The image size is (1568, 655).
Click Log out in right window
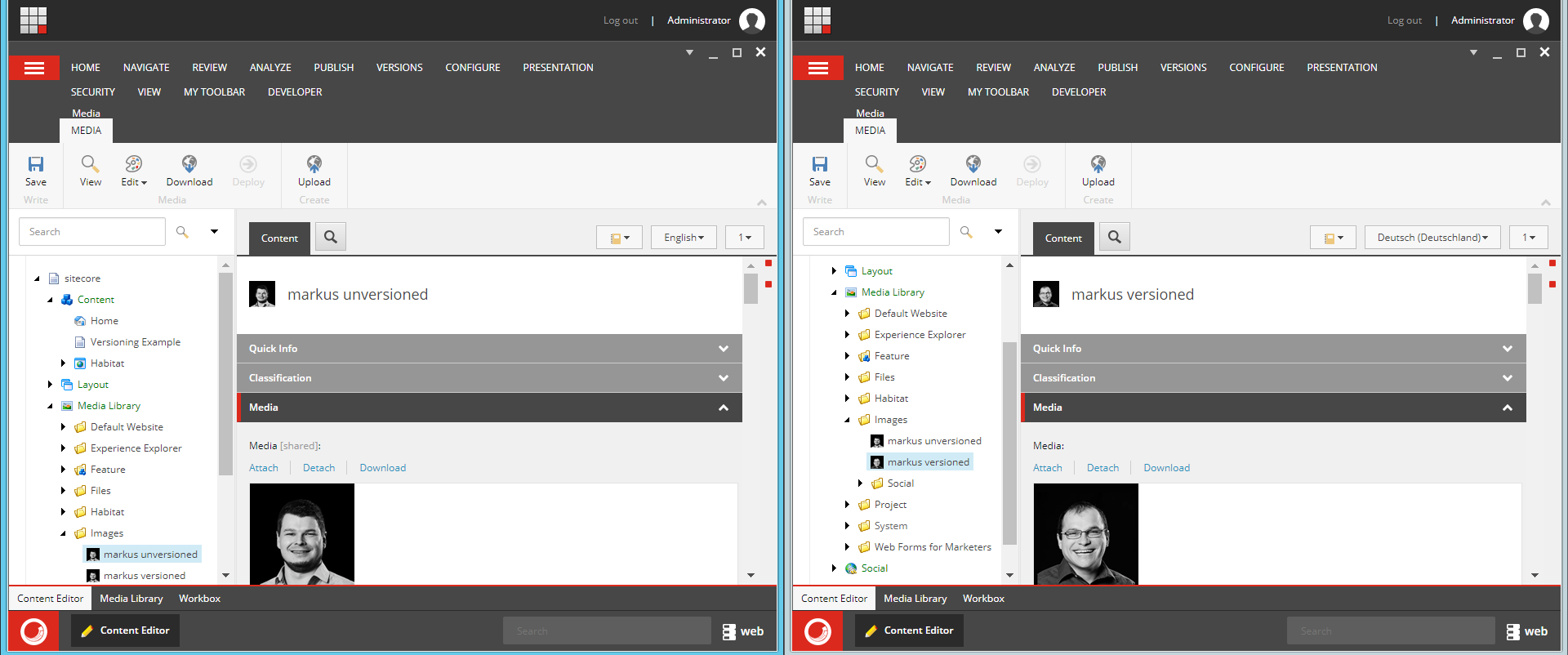[x=1405, y=20]
